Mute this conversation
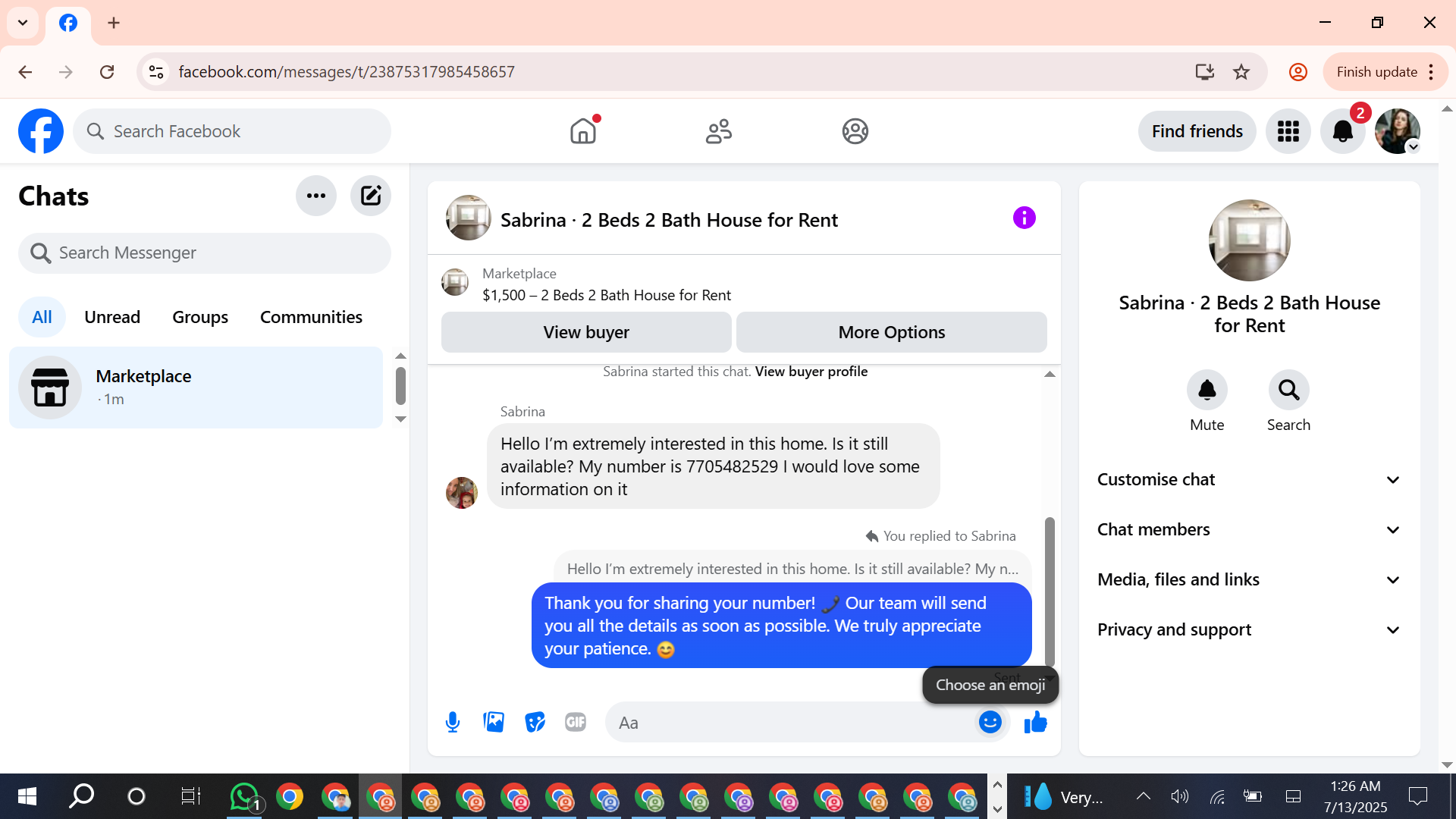Viewport: 1456px width, 819px height. tap(1207, 391)
